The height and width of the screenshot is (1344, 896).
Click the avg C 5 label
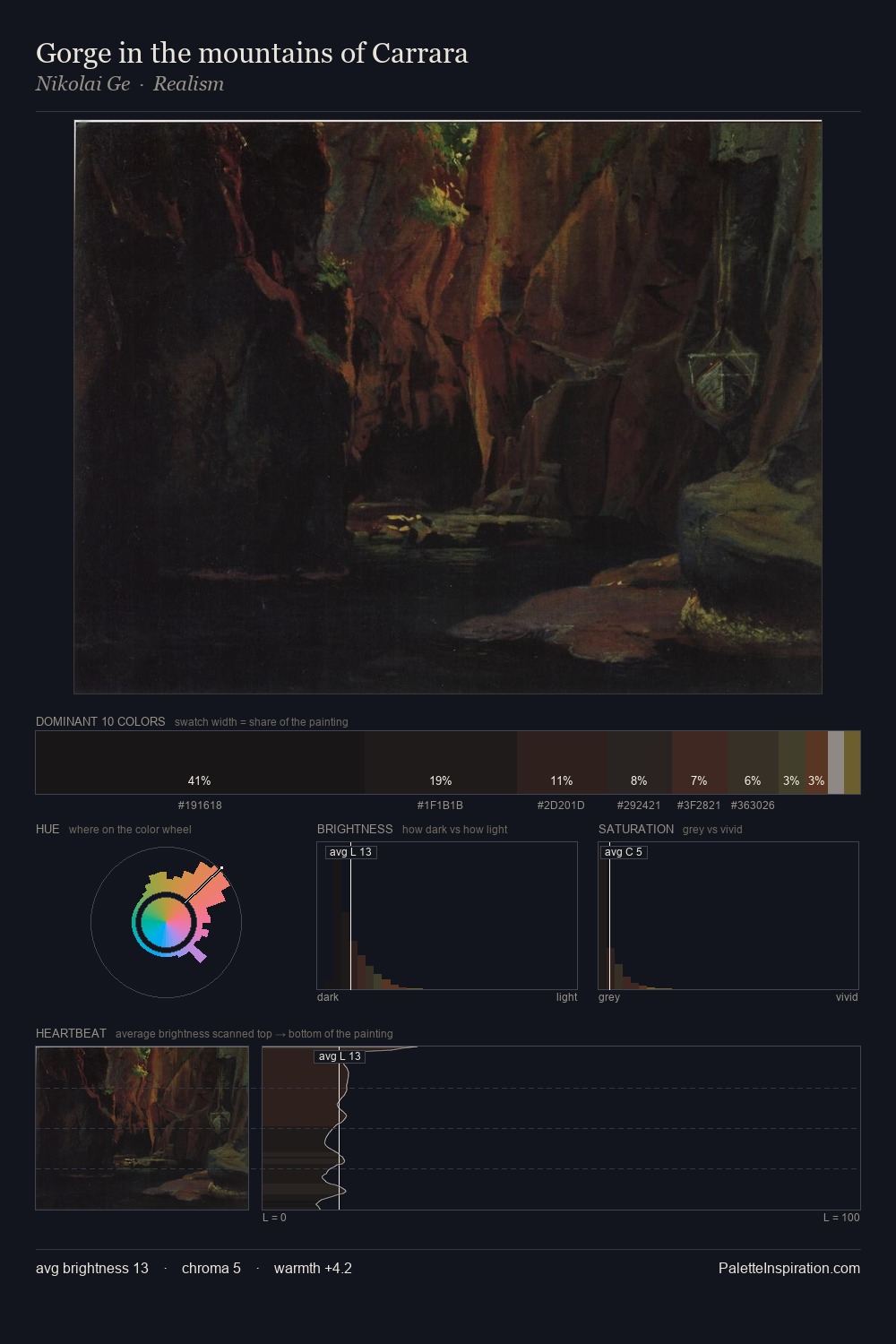pyautogui.click(x=624, y=852)
